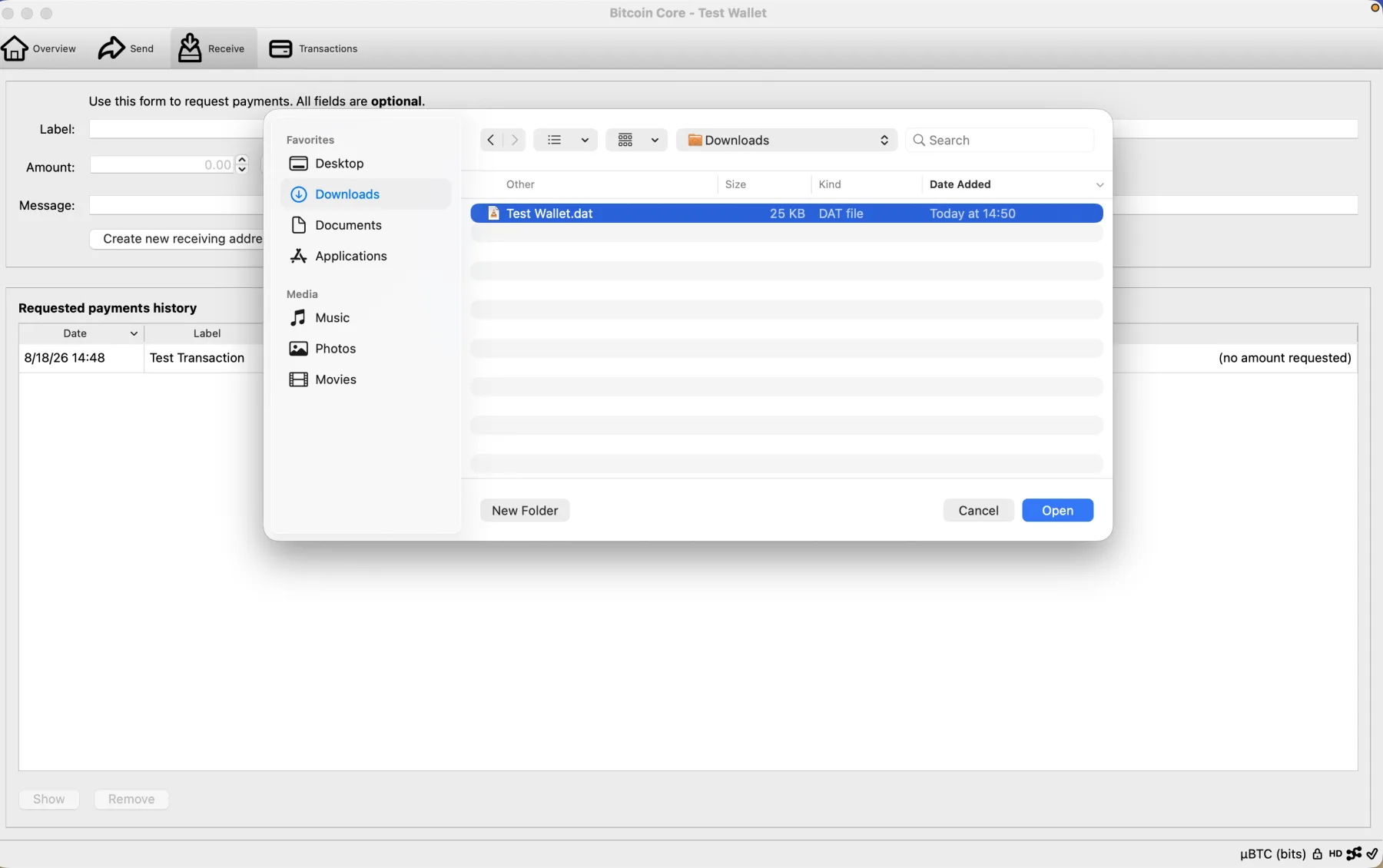Click the (no amount requested) cell

[x=1285, y=358]
